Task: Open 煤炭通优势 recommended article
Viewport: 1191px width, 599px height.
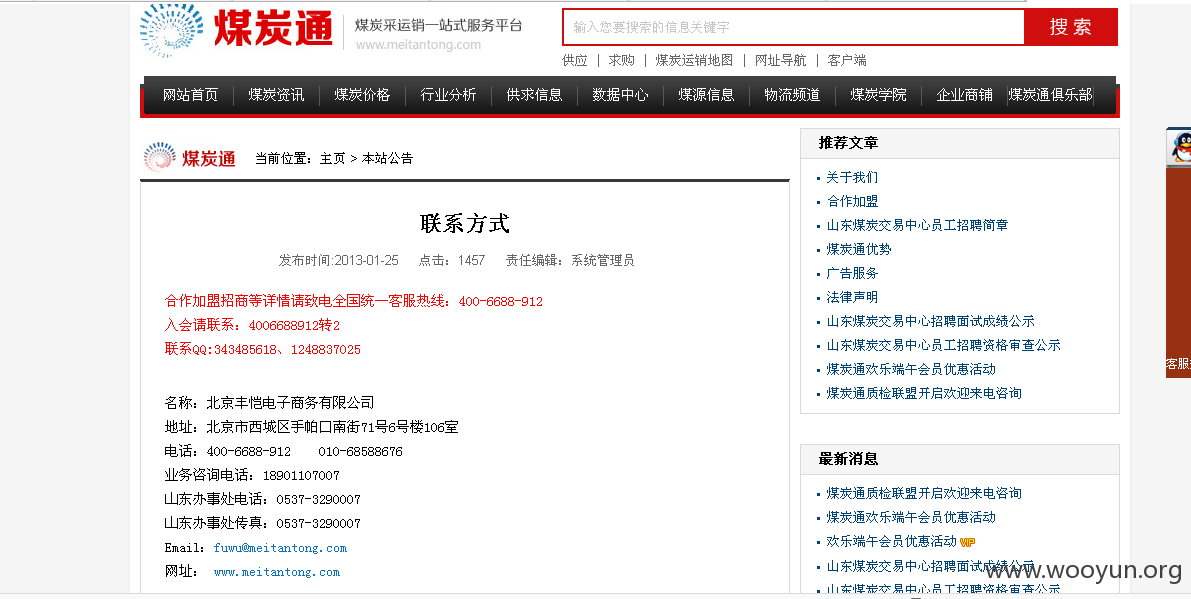Action: [859, 249]
